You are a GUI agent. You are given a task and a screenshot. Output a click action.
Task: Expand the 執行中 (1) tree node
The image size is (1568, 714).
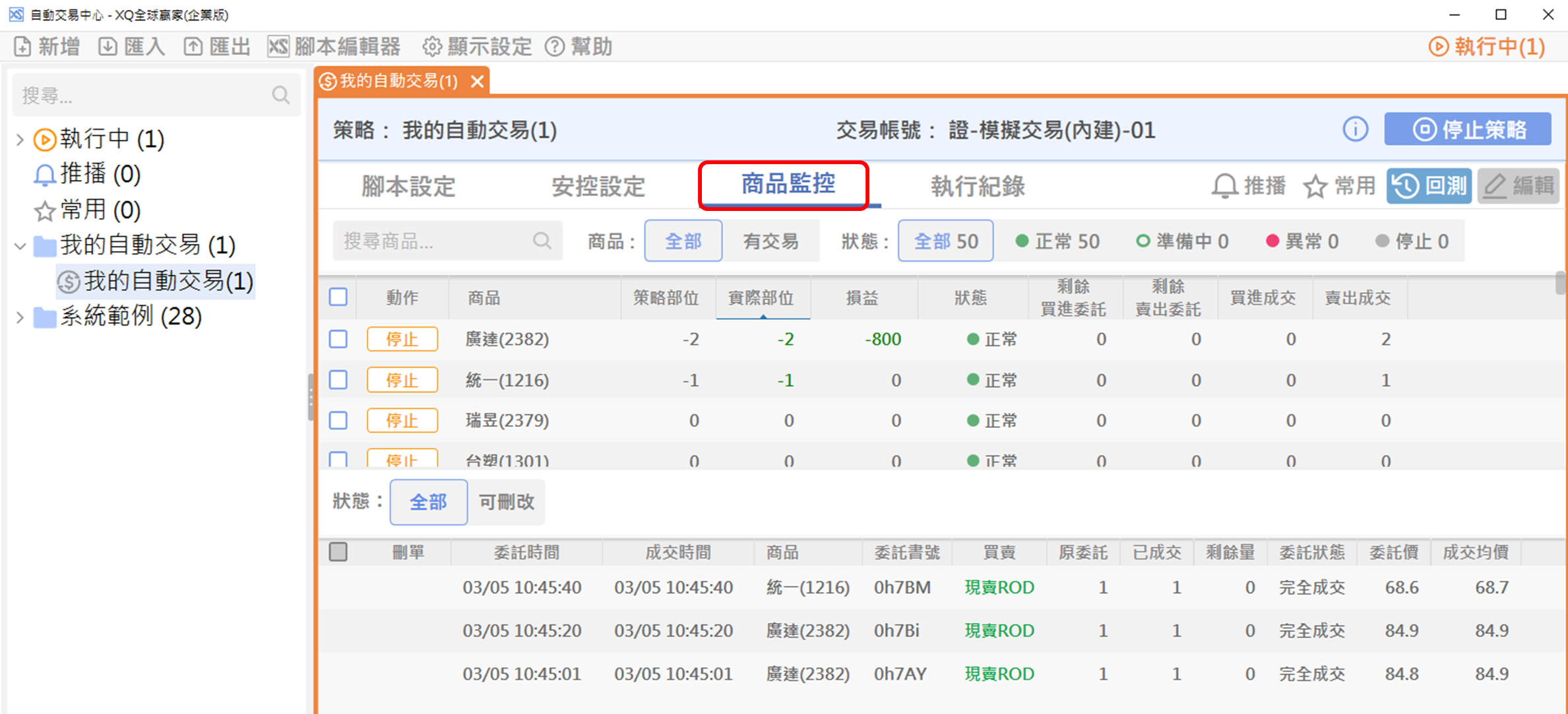[x=20, y=139]
